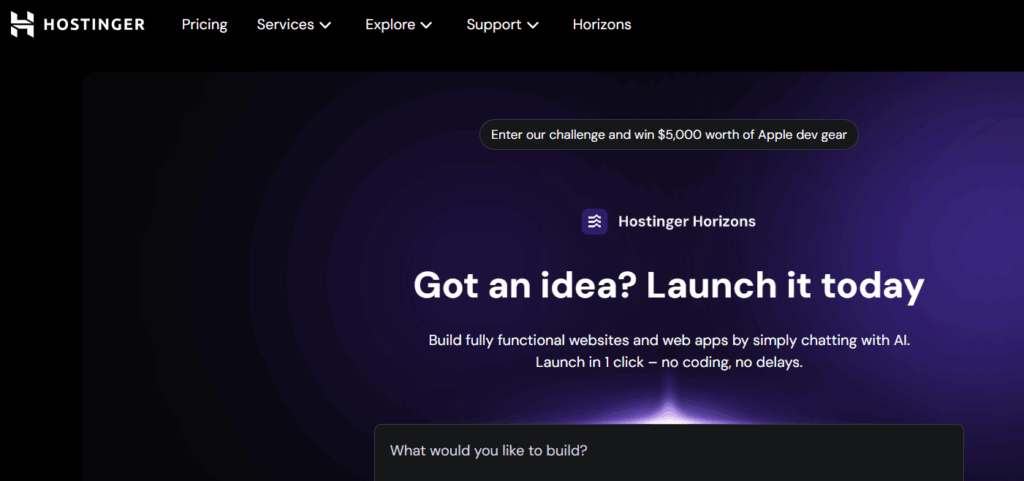Click the 'Build fully functional websites' description line
Screen dimensions: 1024x481
click(668, 340)
